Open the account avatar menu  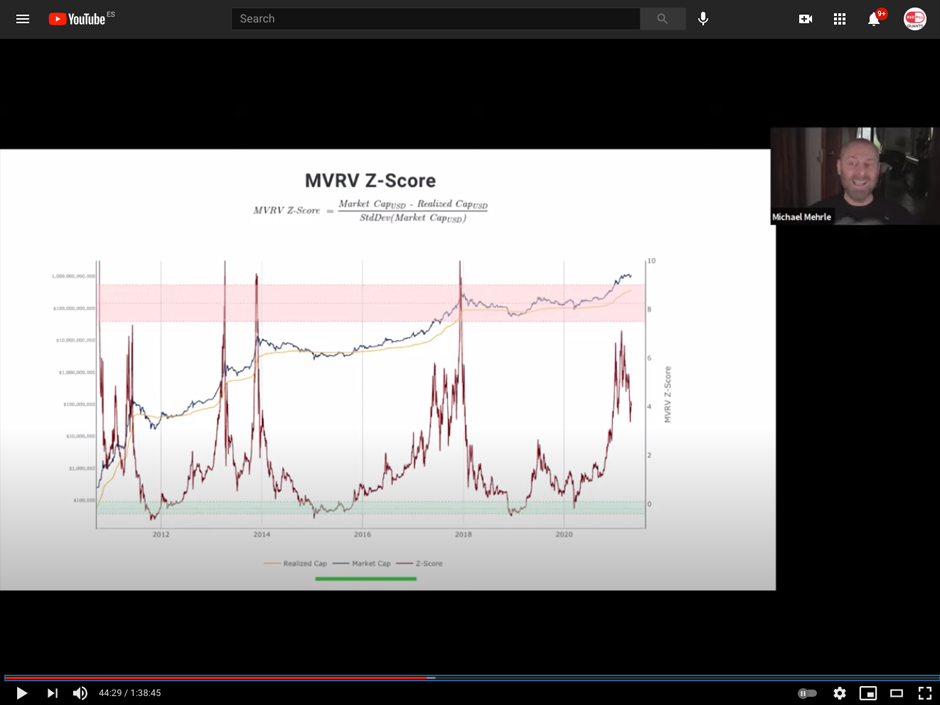pos(914,19)
